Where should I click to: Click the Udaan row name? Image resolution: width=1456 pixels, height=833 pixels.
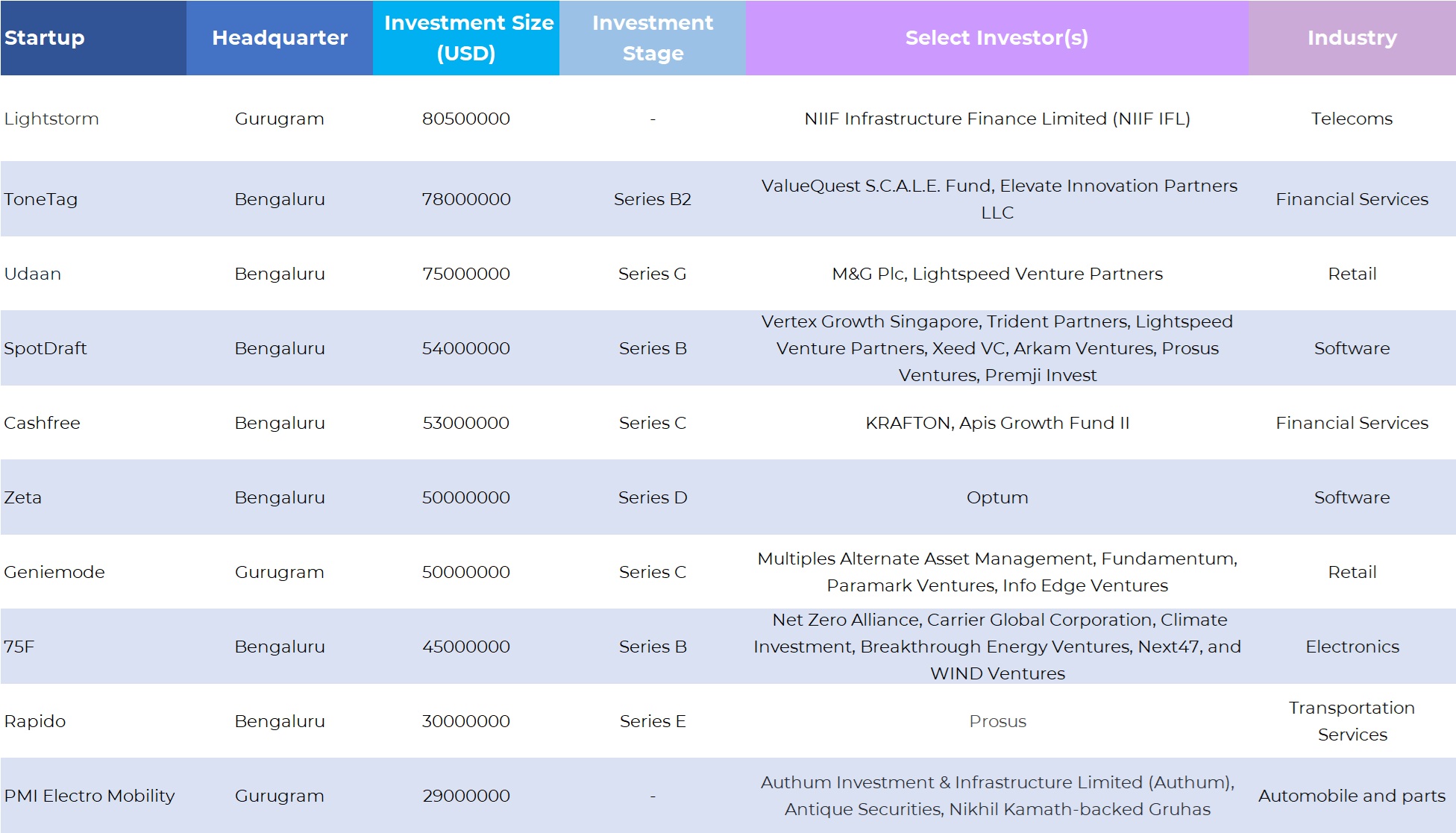pyautogui.click(x=33, y=274)
